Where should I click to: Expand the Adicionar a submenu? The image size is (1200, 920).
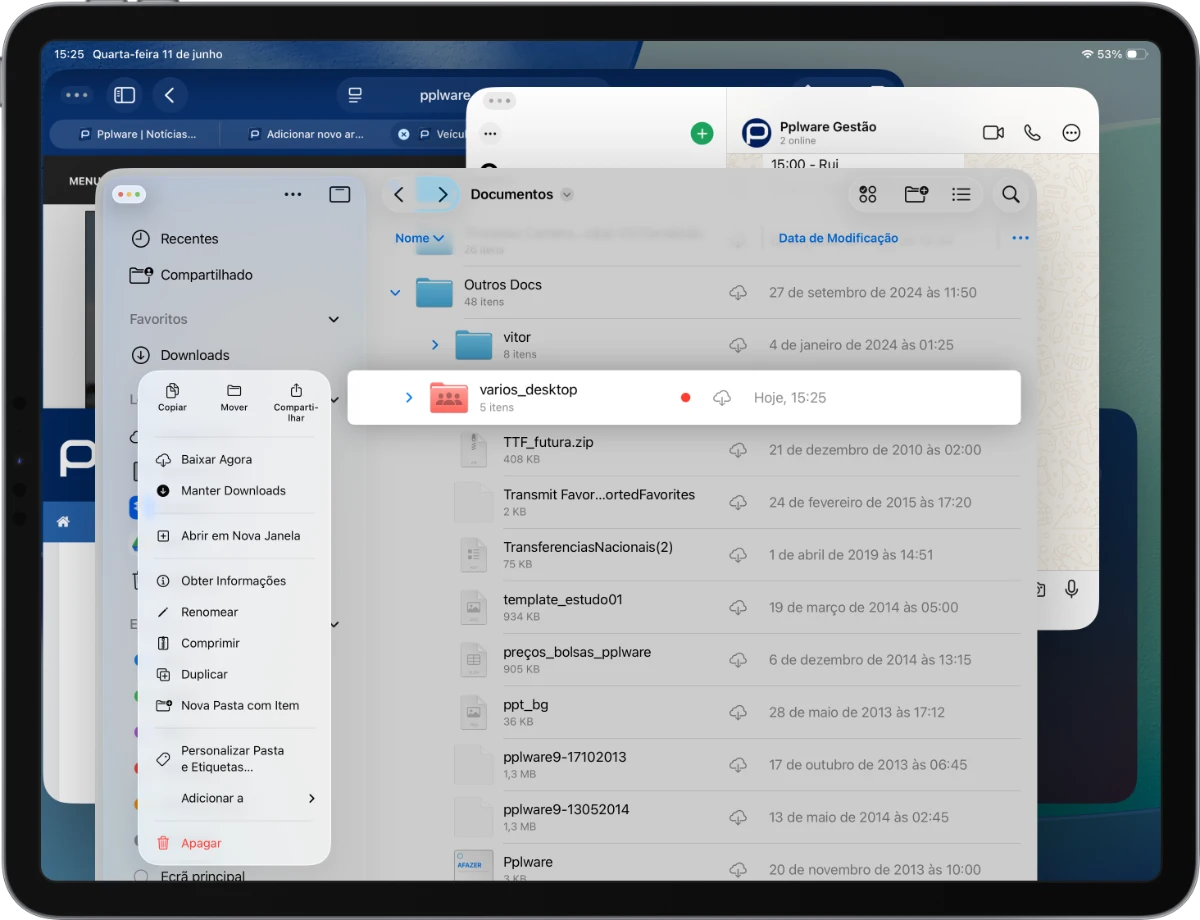[235, 798]
